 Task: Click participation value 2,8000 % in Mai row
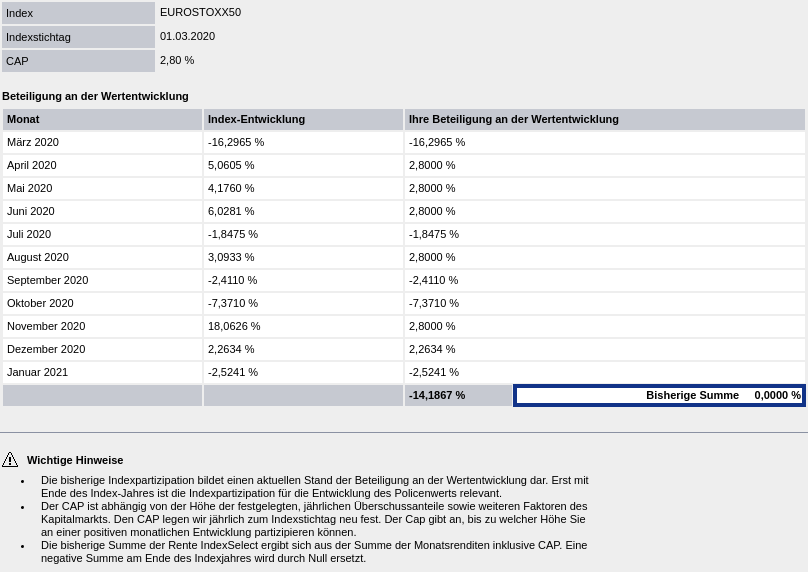click(x=432, y=188)
